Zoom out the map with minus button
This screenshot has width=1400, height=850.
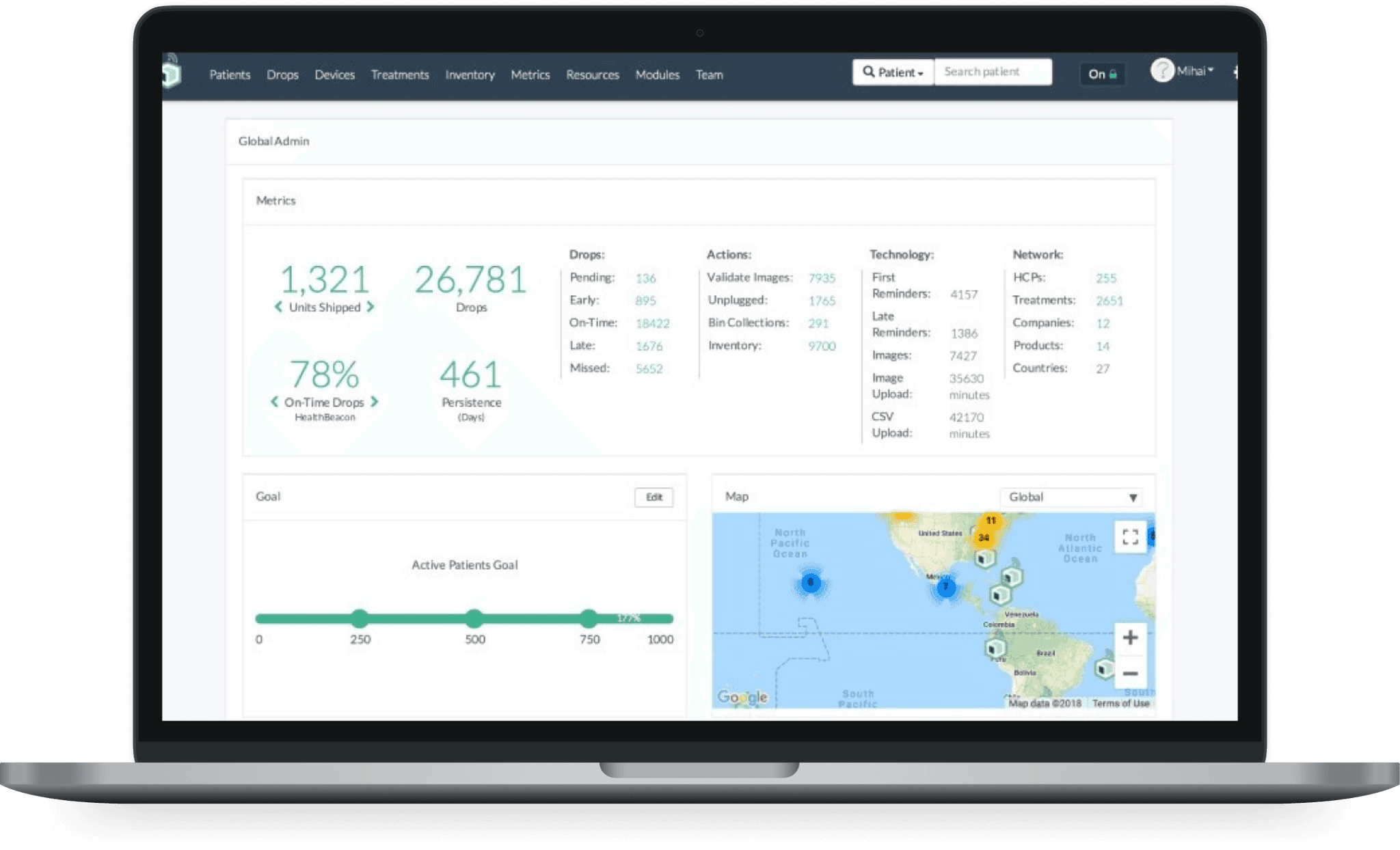(x=1130, y=674)
